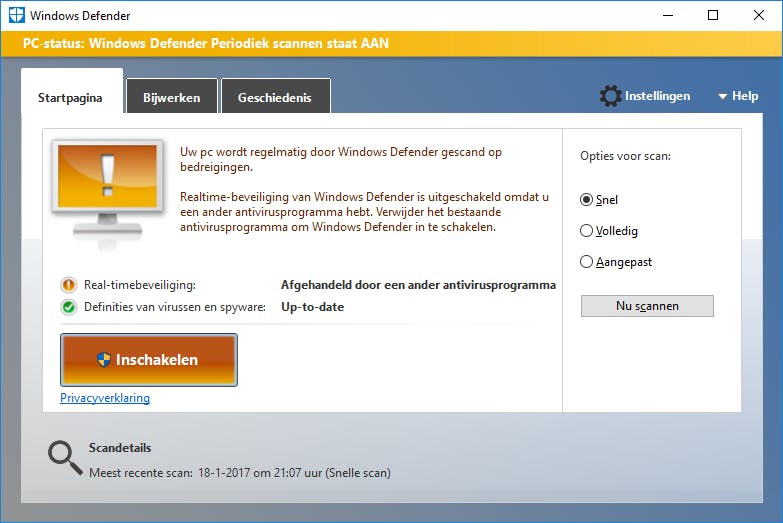The height and width of the screenshot is (523, 783).
Task: Click the 'Opties voor scan:' label
Action: 625,156
